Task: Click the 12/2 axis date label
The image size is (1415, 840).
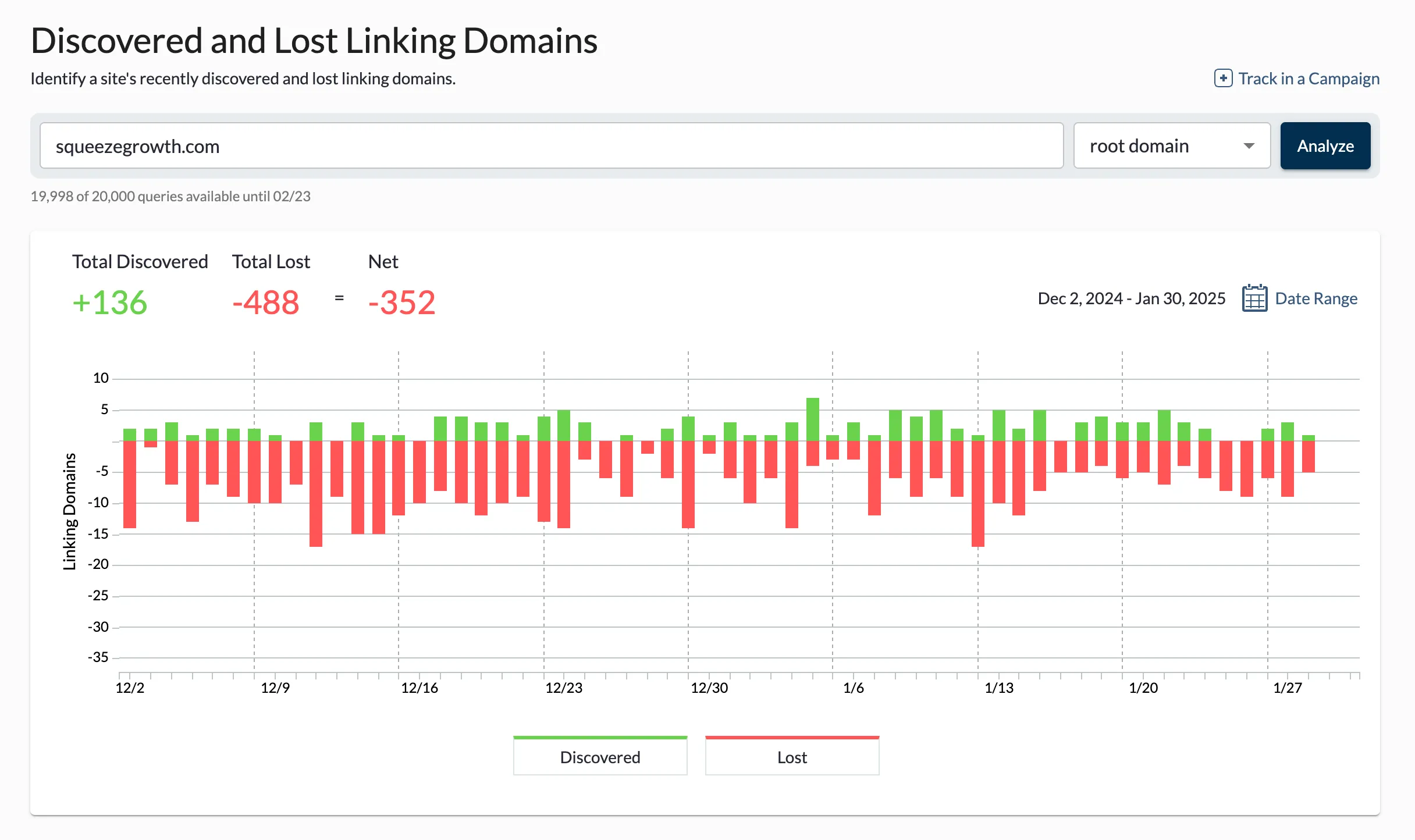Action: tap(130, 688)
